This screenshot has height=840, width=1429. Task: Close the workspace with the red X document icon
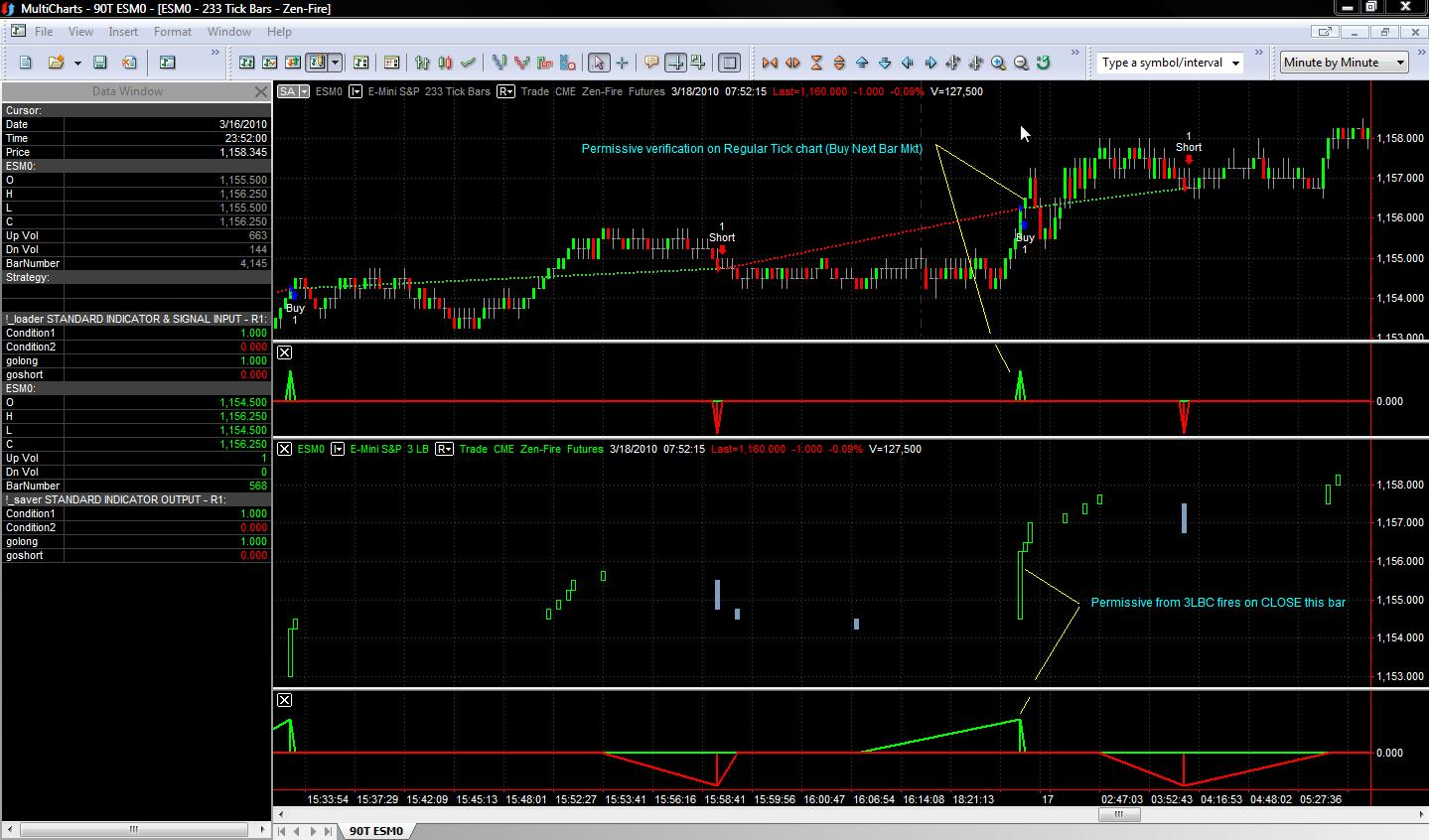[x=129, y=63]
